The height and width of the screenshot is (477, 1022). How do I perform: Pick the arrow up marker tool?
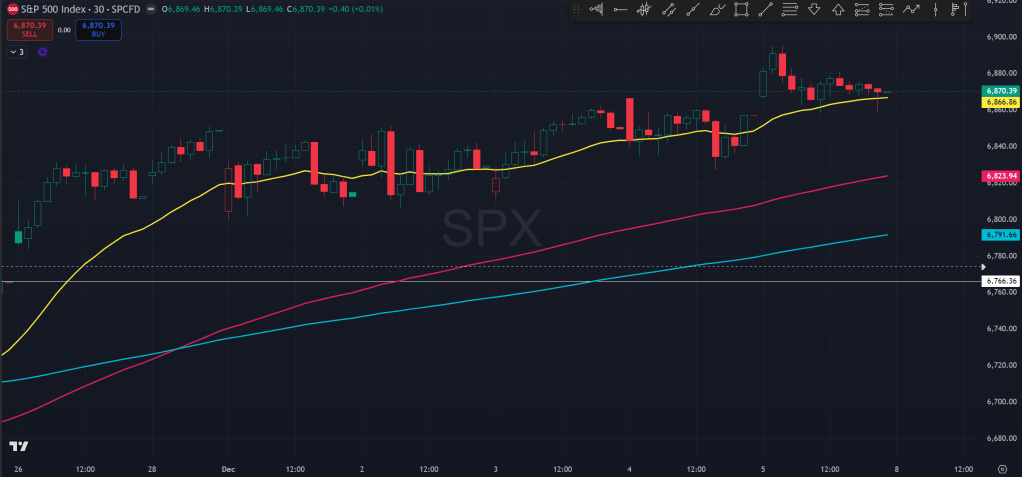click(x=838, y=10)
